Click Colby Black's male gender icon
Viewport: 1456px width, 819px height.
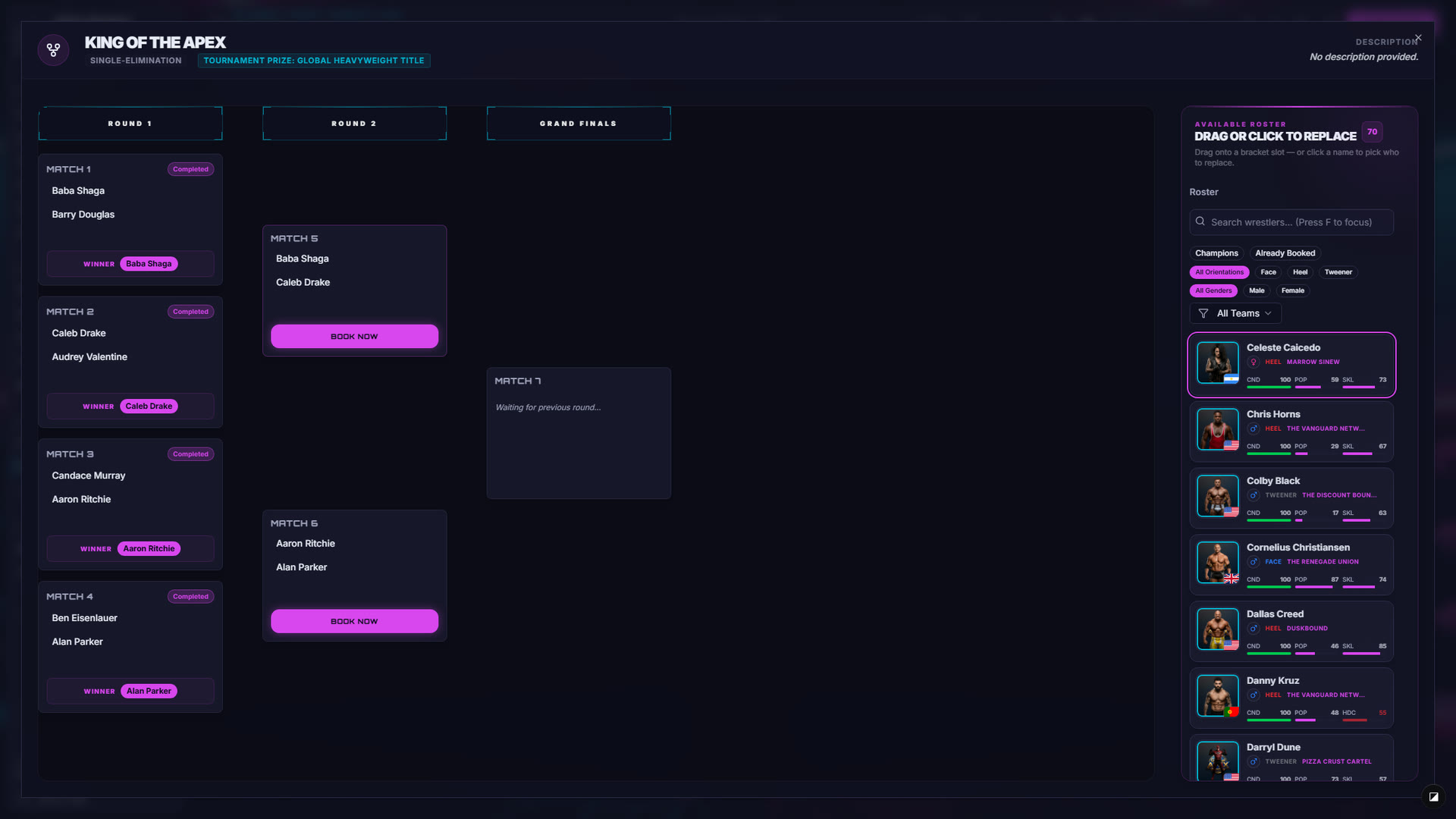click(1254, 495)
